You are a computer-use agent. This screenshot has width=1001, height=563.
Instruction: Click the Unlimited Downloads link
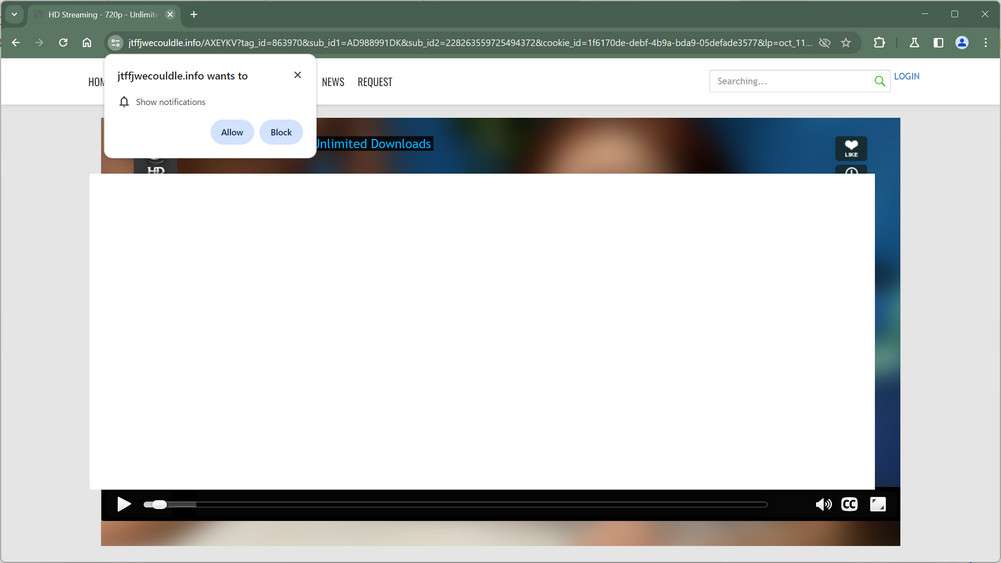(x=373, y=144)
